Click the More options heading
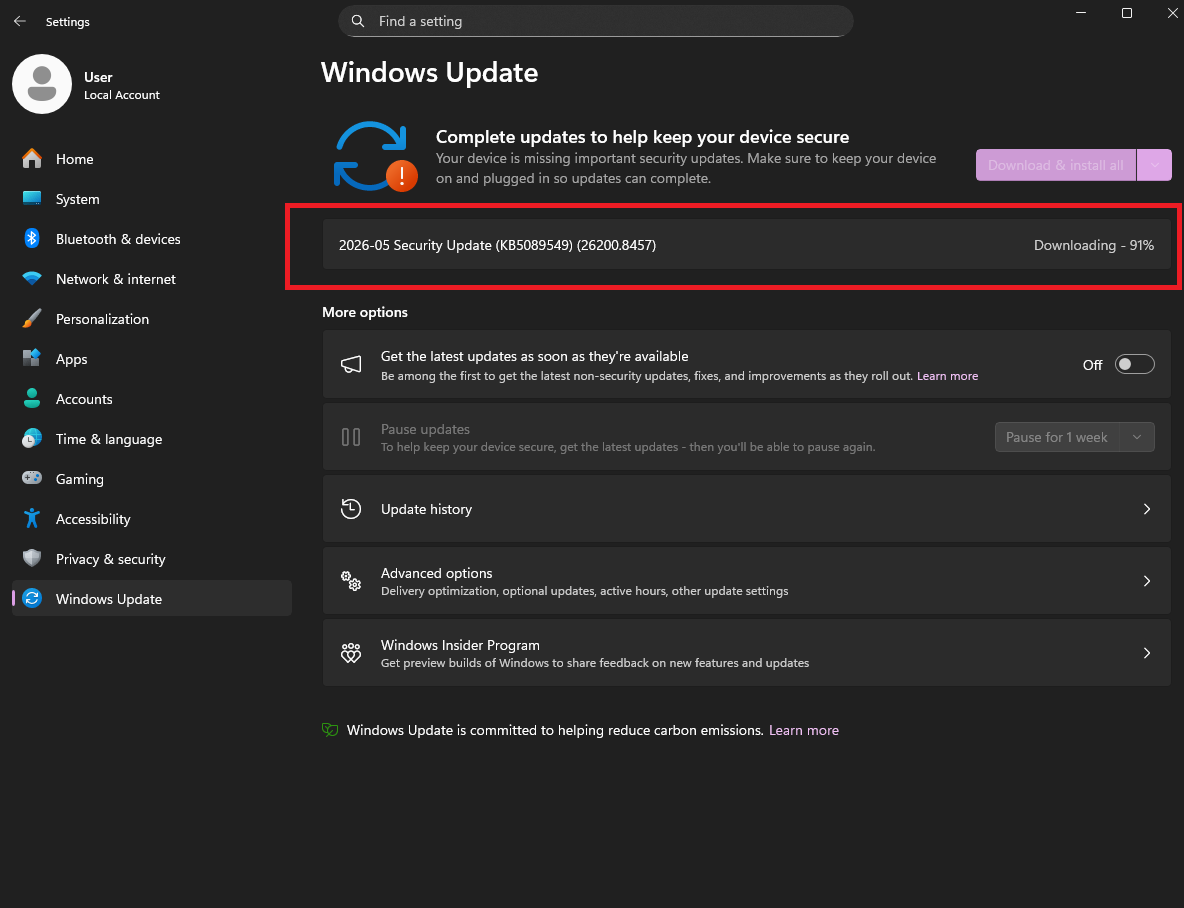Image resolution: width=1184 pixels, height=908 pixels. (x=365, y=312)
